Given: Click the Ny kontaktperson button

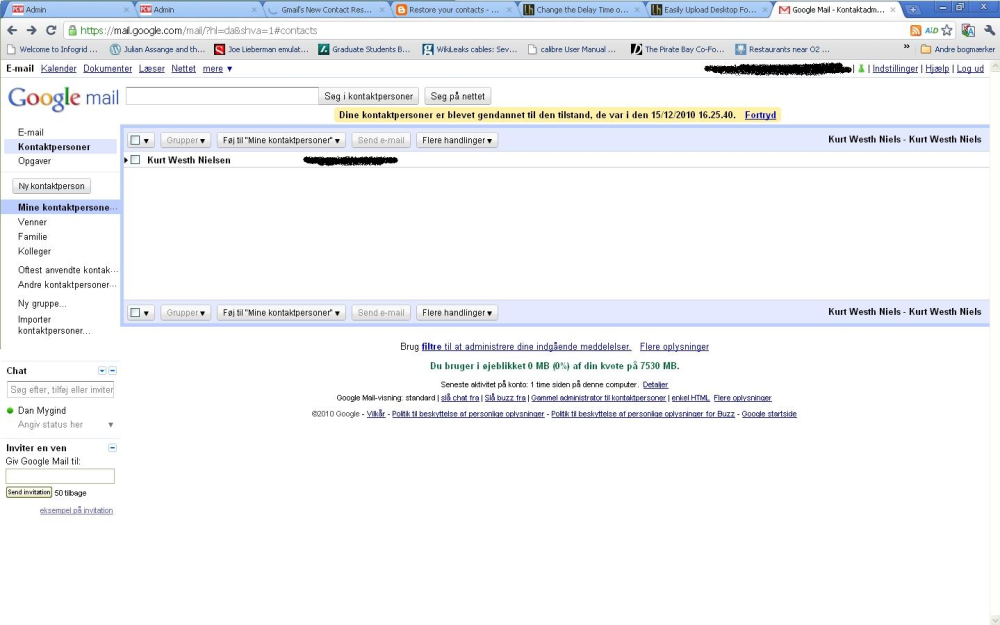Looking at the screenshot, I should click(x=52, y=186).
